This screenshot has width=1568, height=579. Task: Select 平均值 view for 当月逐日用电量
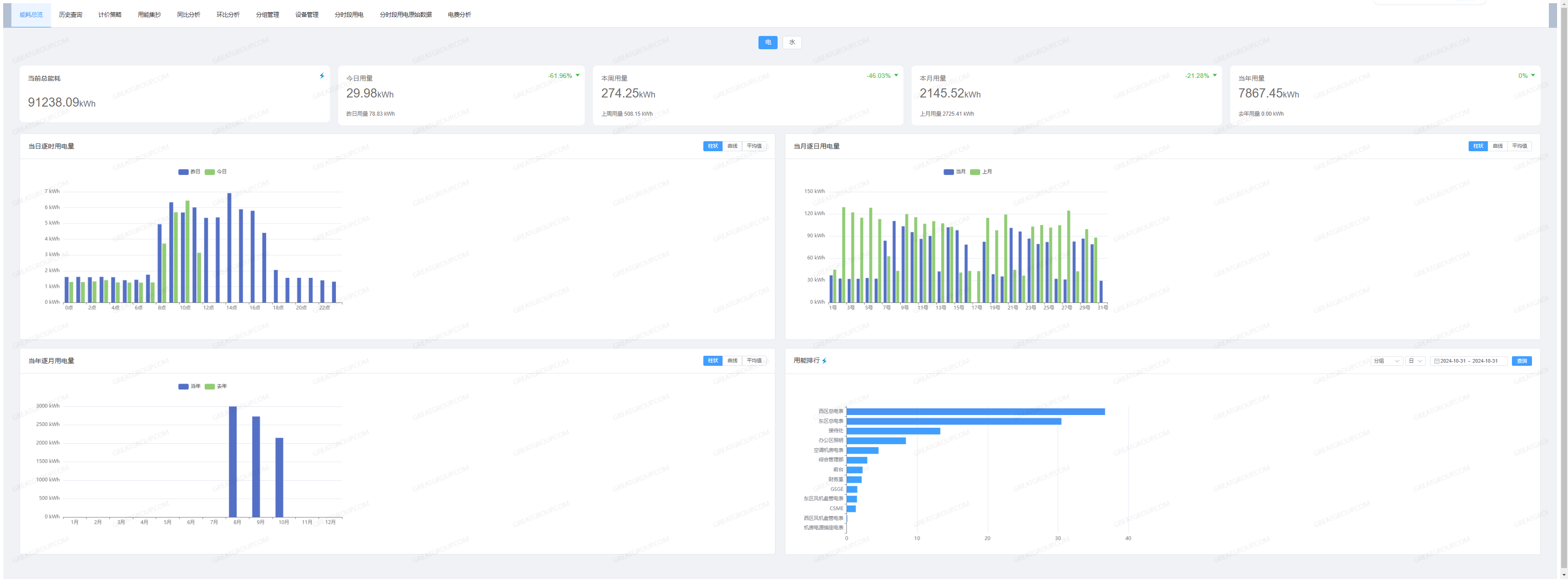coord(1519,147)
